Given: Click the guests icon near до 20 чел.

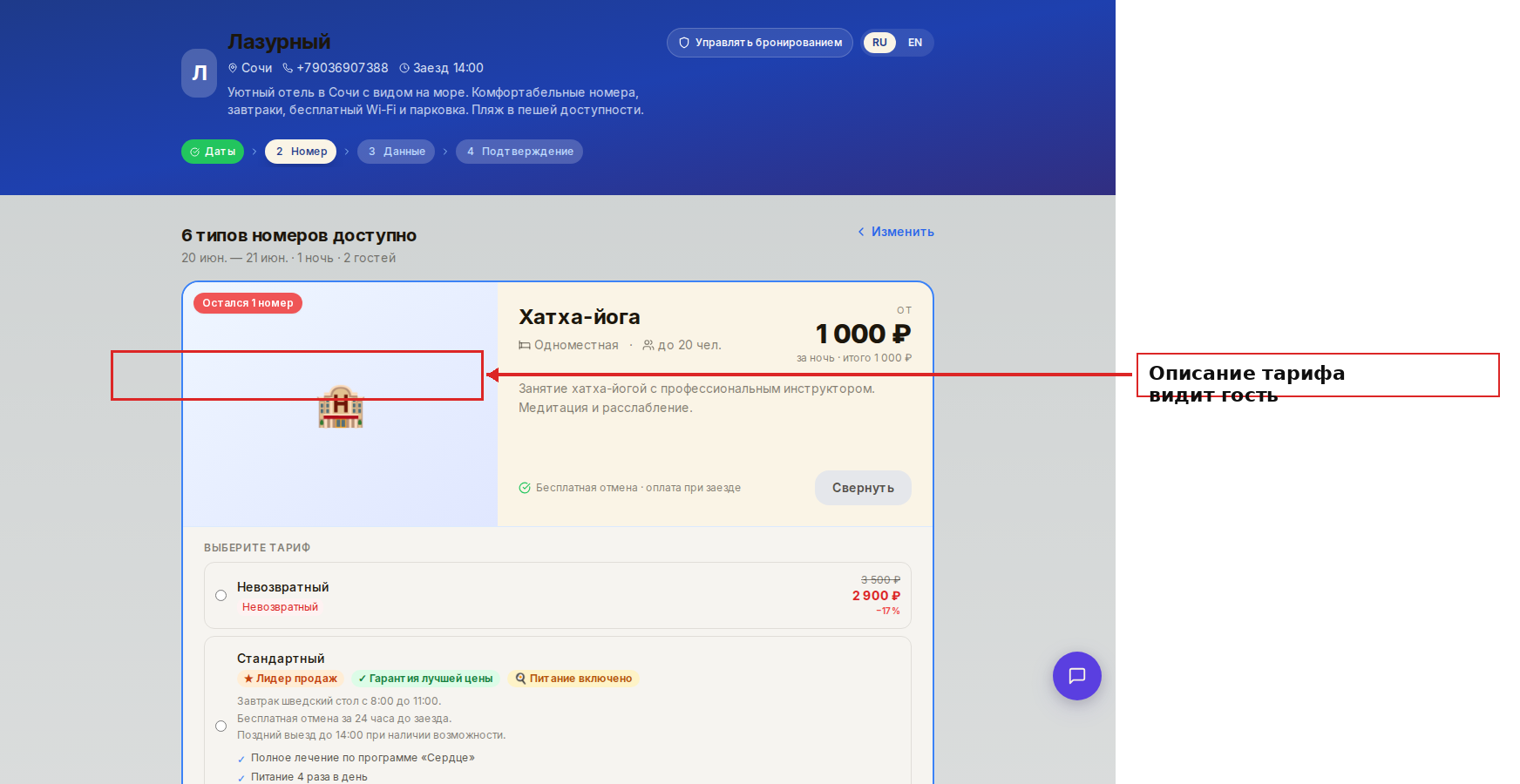Looking at the screenshot, I should [x=648, y=345].
